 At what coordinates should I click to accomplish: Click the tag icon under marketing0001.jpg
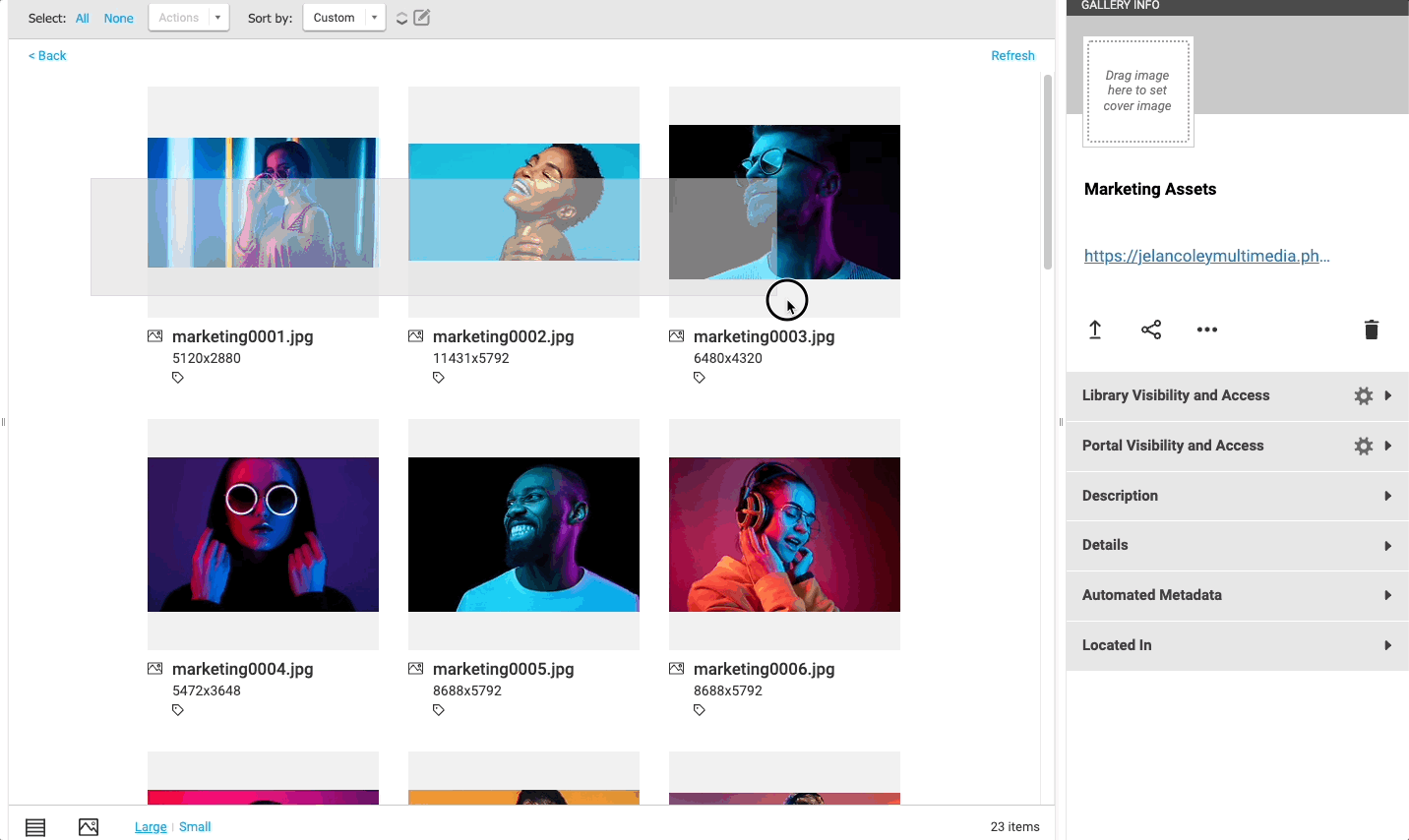tap(178, 378)
